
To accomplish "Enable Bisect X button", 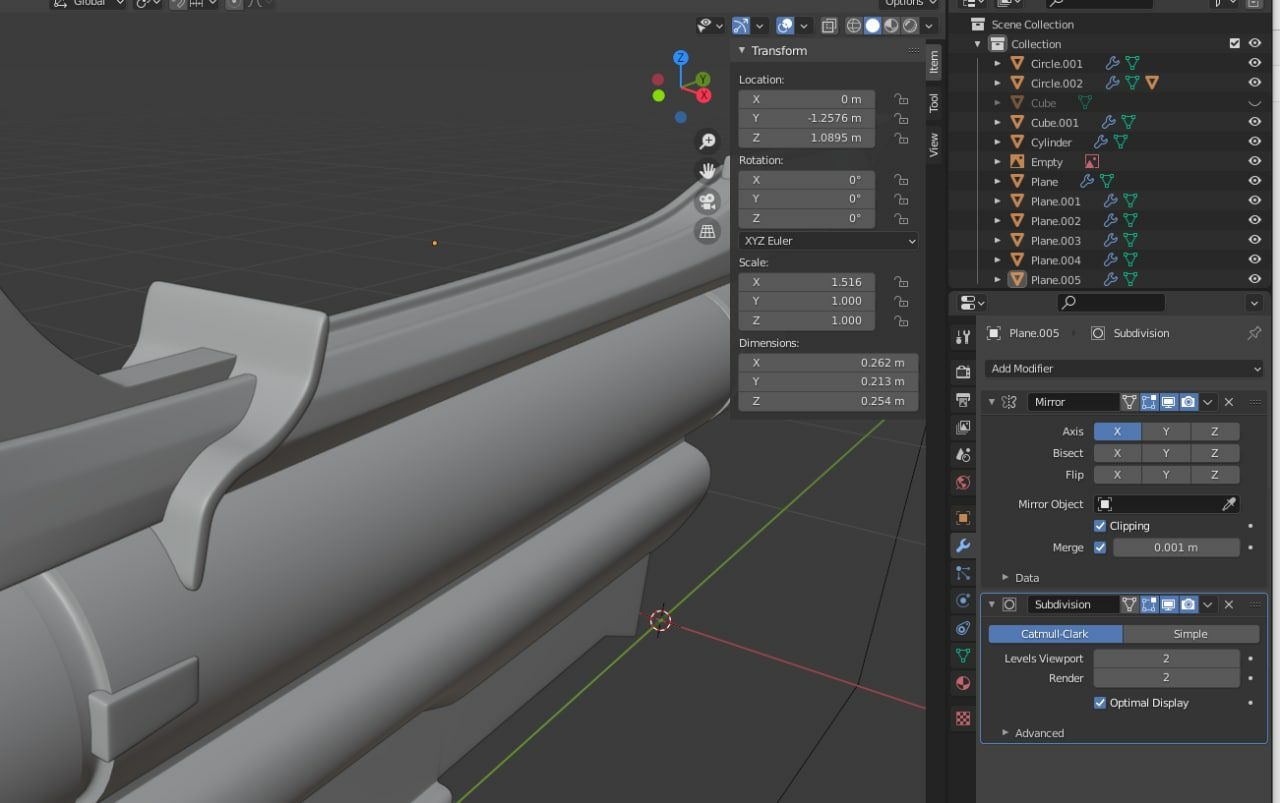I will point(1117,453).
